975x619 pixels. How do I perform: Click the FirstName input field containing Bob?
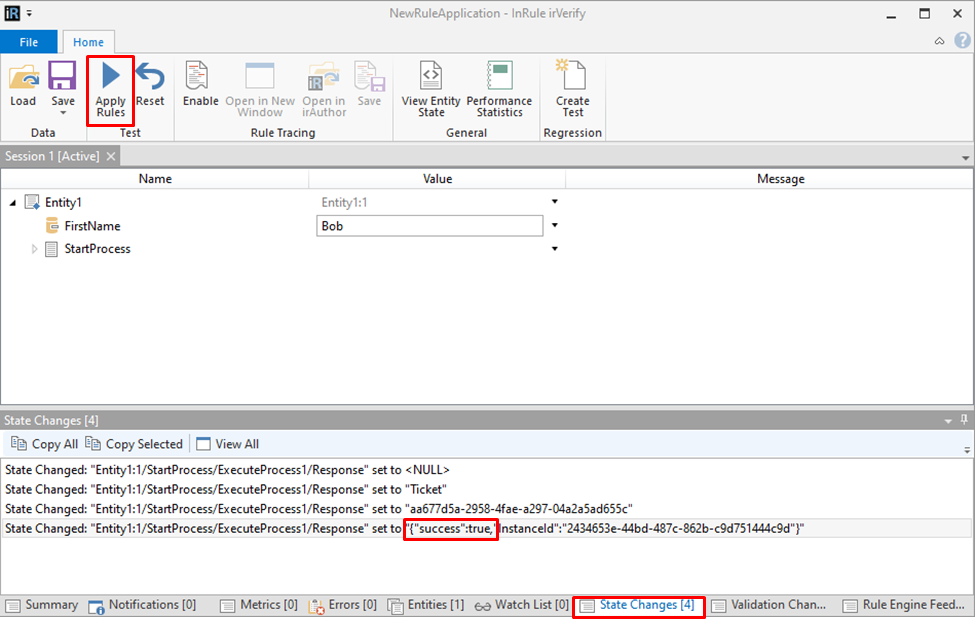pos(429,226)
